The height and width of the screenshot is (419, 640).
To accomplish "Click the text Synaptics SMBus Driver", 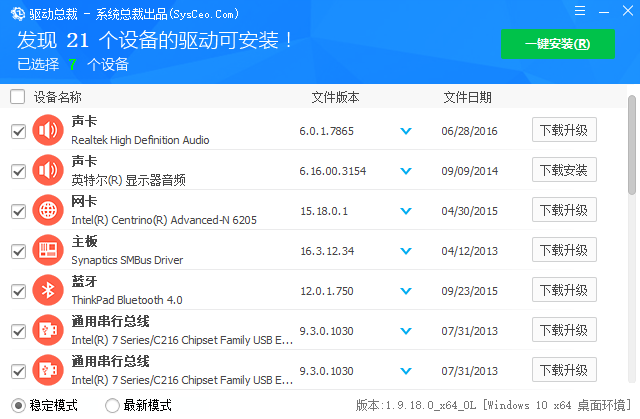I will pyautogui.click(x=127, y=260).
